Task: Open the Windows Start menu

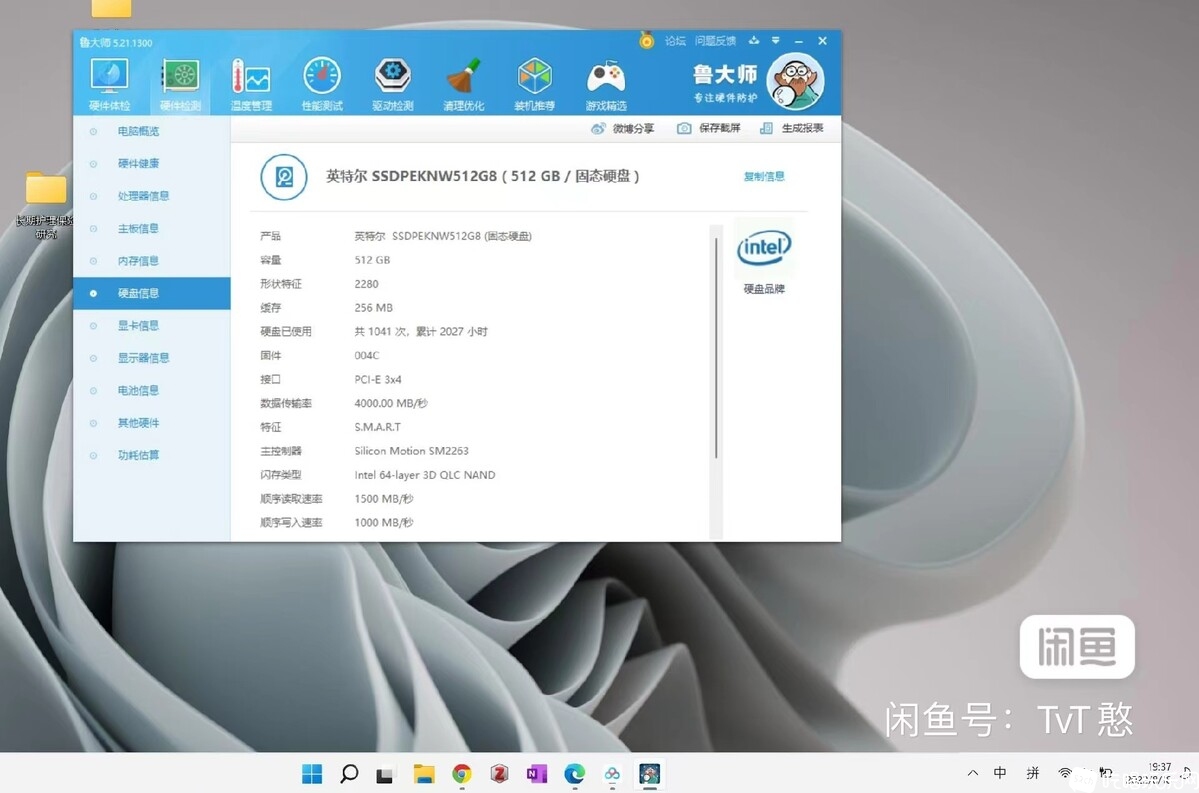Action: (x=312, y=774)
